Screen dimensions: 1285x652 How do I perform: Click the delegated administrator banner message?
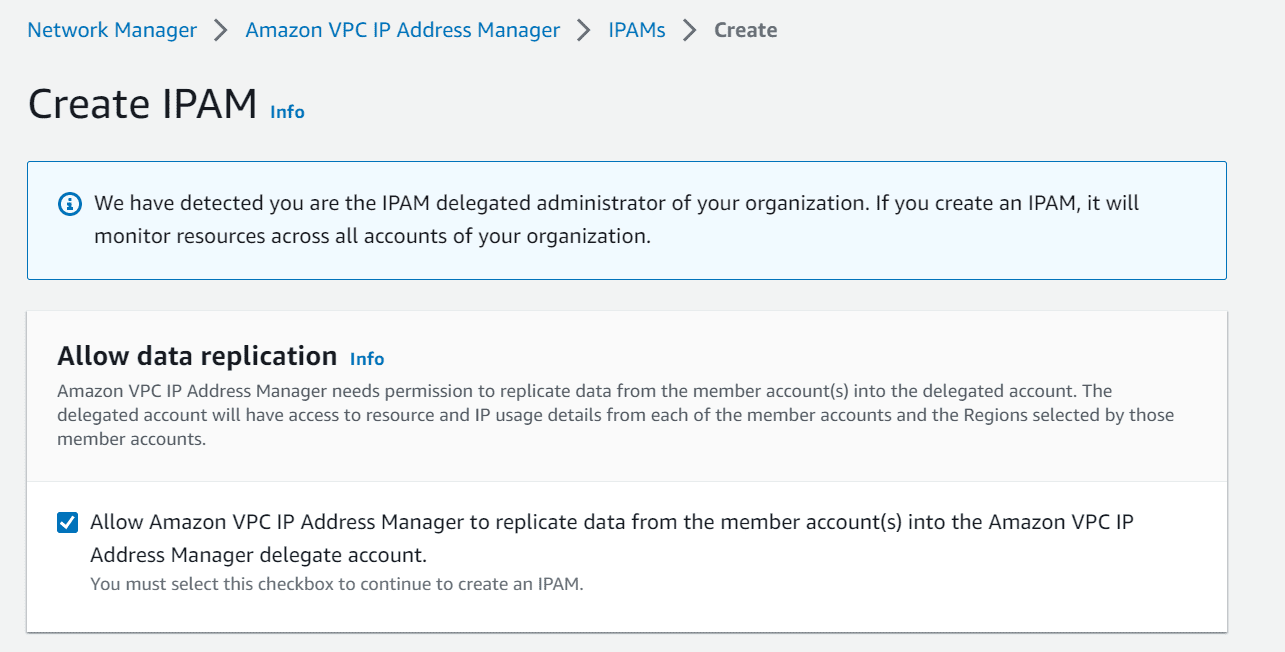(x=617, y=220)
